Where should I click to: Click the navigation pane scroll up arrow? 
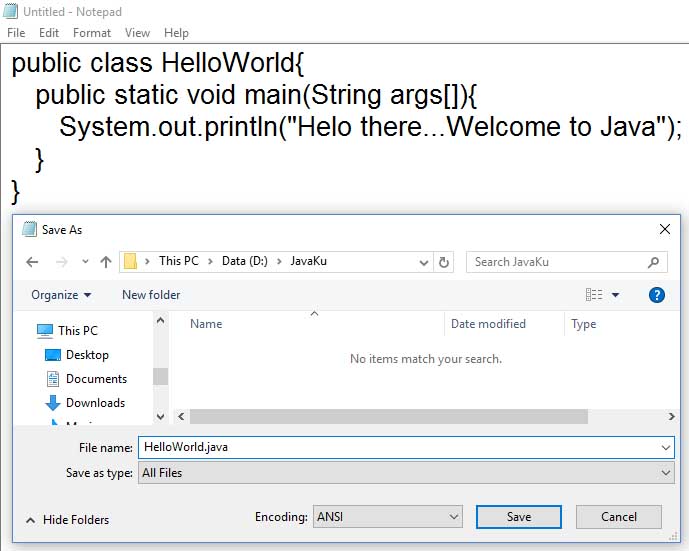click(160, 320)
